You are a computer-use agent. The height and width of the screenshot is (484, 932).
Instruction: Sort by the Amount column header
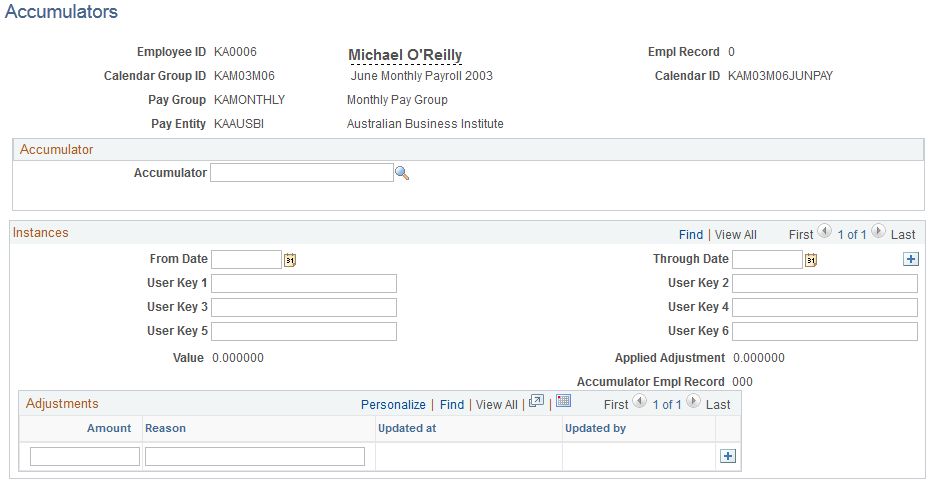pos(109,428)
